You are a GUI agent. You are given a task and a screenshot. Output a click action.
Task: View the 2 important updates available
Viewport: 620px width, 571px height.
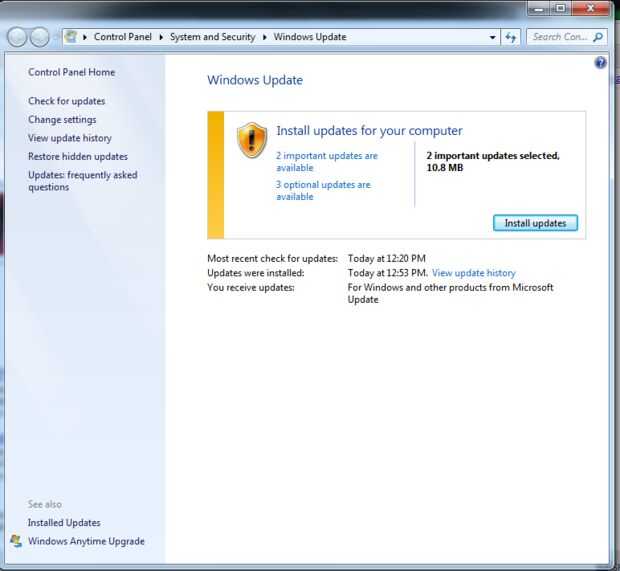click(x=327, y=162)
